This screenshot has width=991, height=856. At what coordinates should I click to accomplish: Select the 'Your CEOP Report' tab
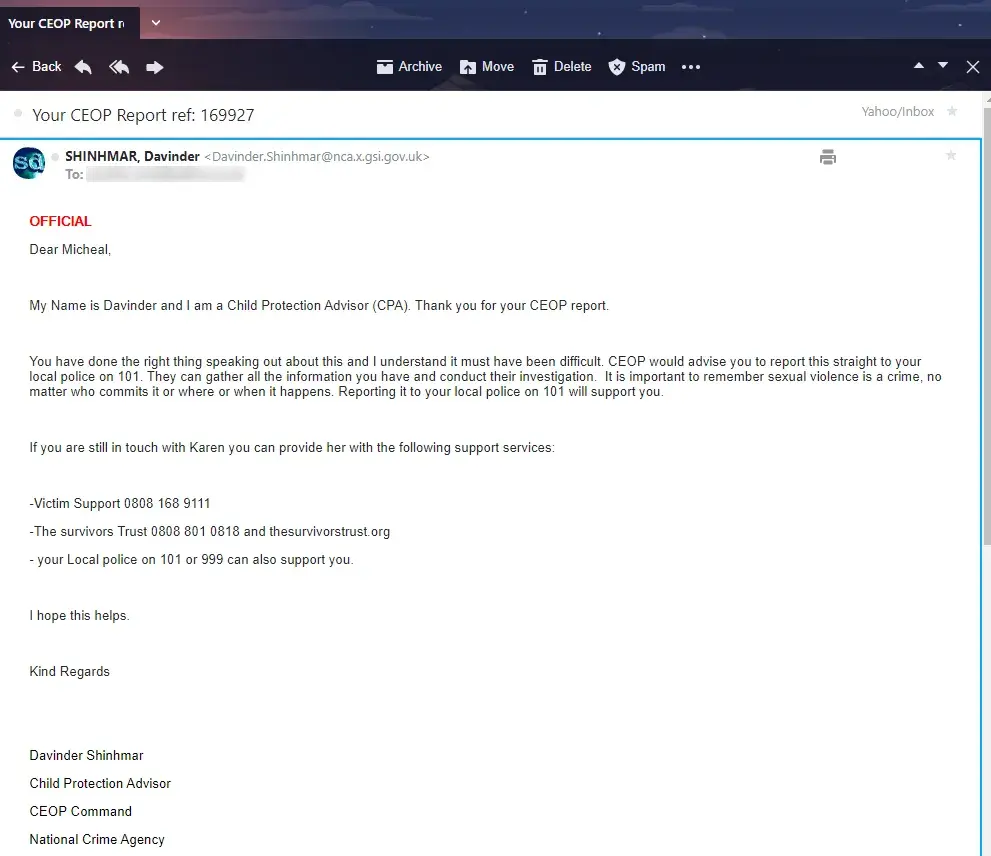(66, 23)
